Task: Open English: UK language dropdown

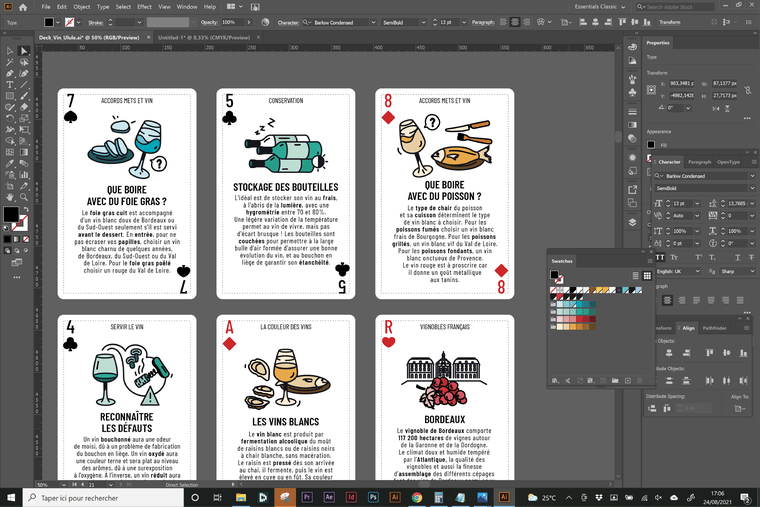Action: coord(697,271)
